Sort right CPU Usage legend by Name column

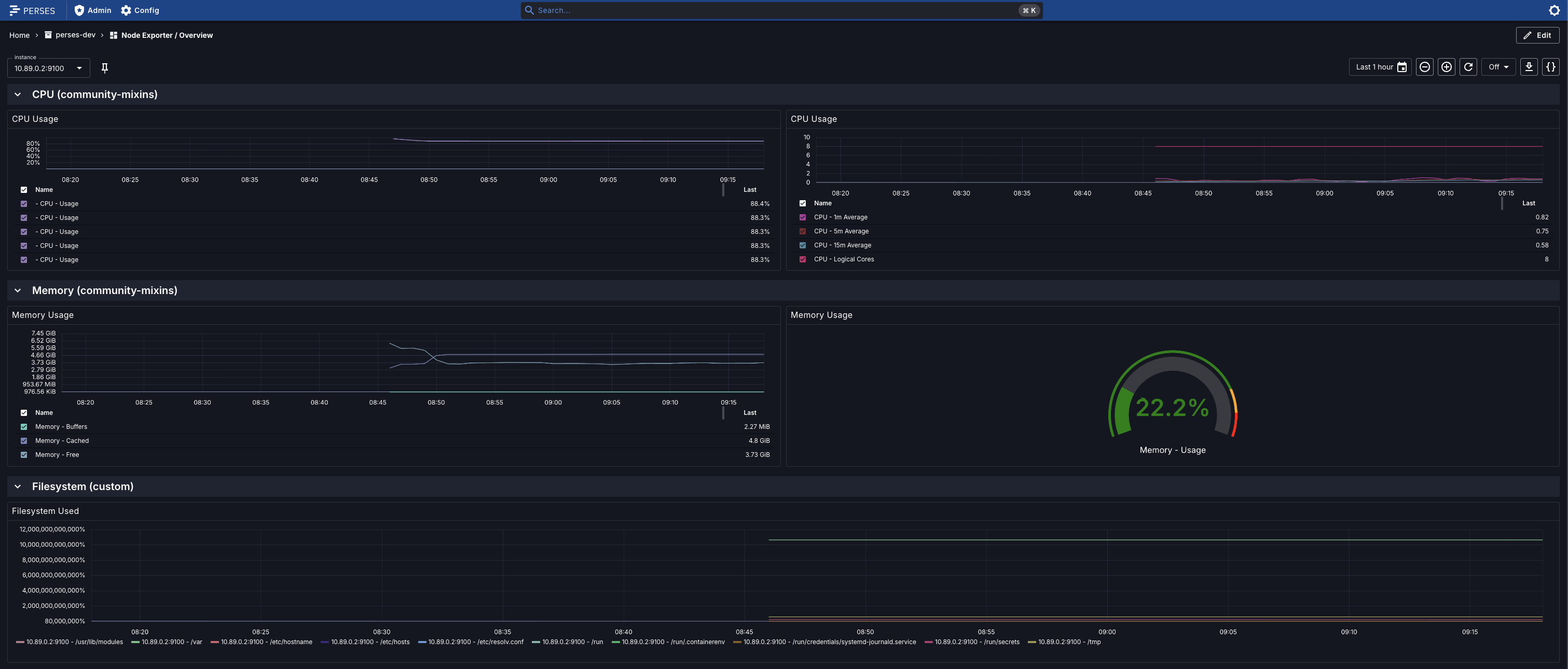(x=822, y=203)
